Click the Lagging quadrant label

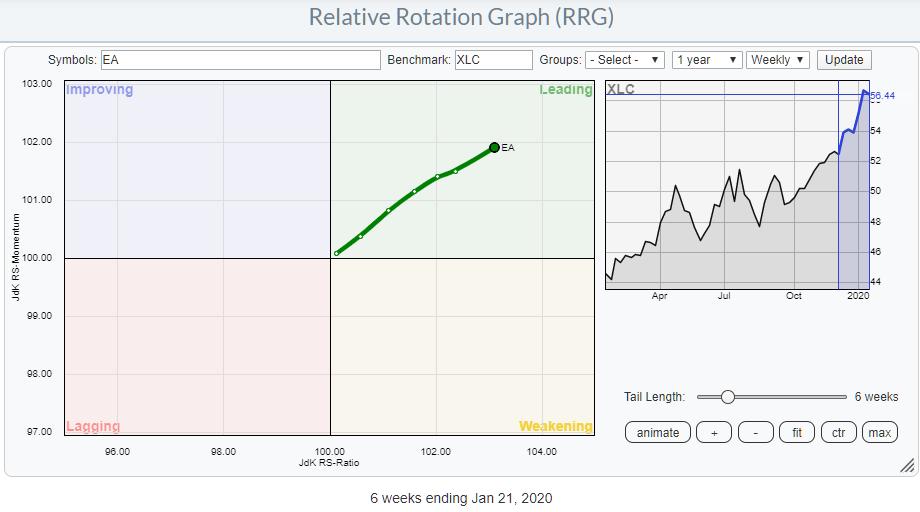click(93, 426)
